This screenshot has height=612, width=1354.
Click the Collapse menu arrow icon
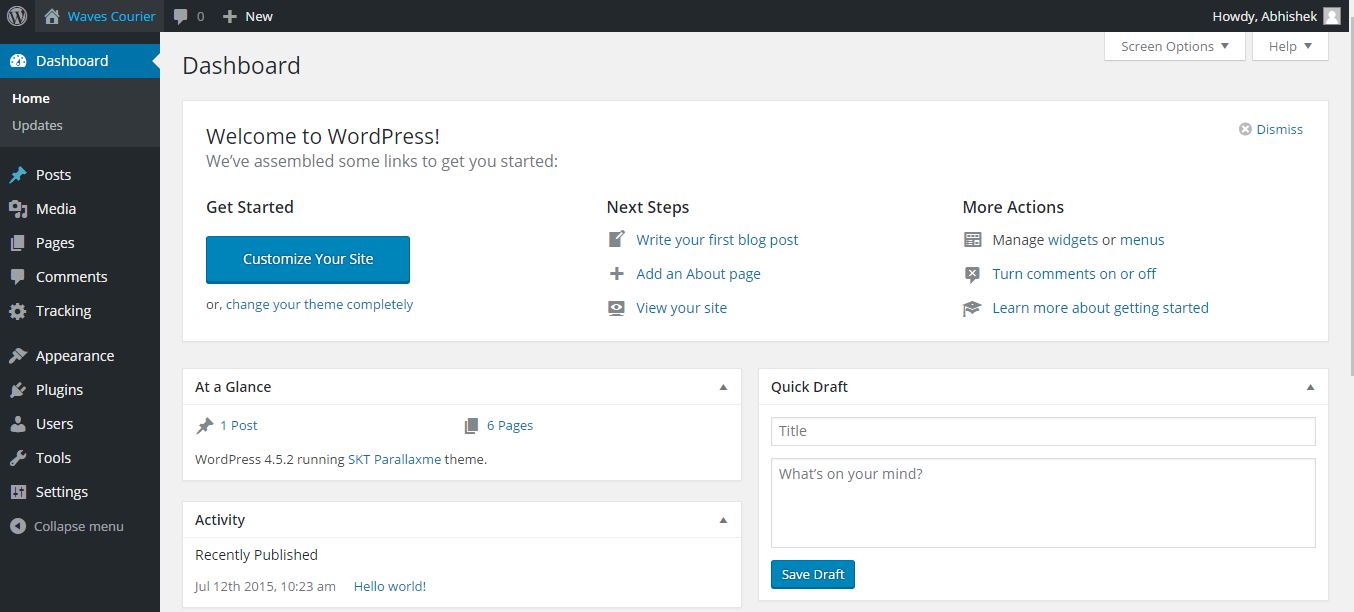click(18, 526)
